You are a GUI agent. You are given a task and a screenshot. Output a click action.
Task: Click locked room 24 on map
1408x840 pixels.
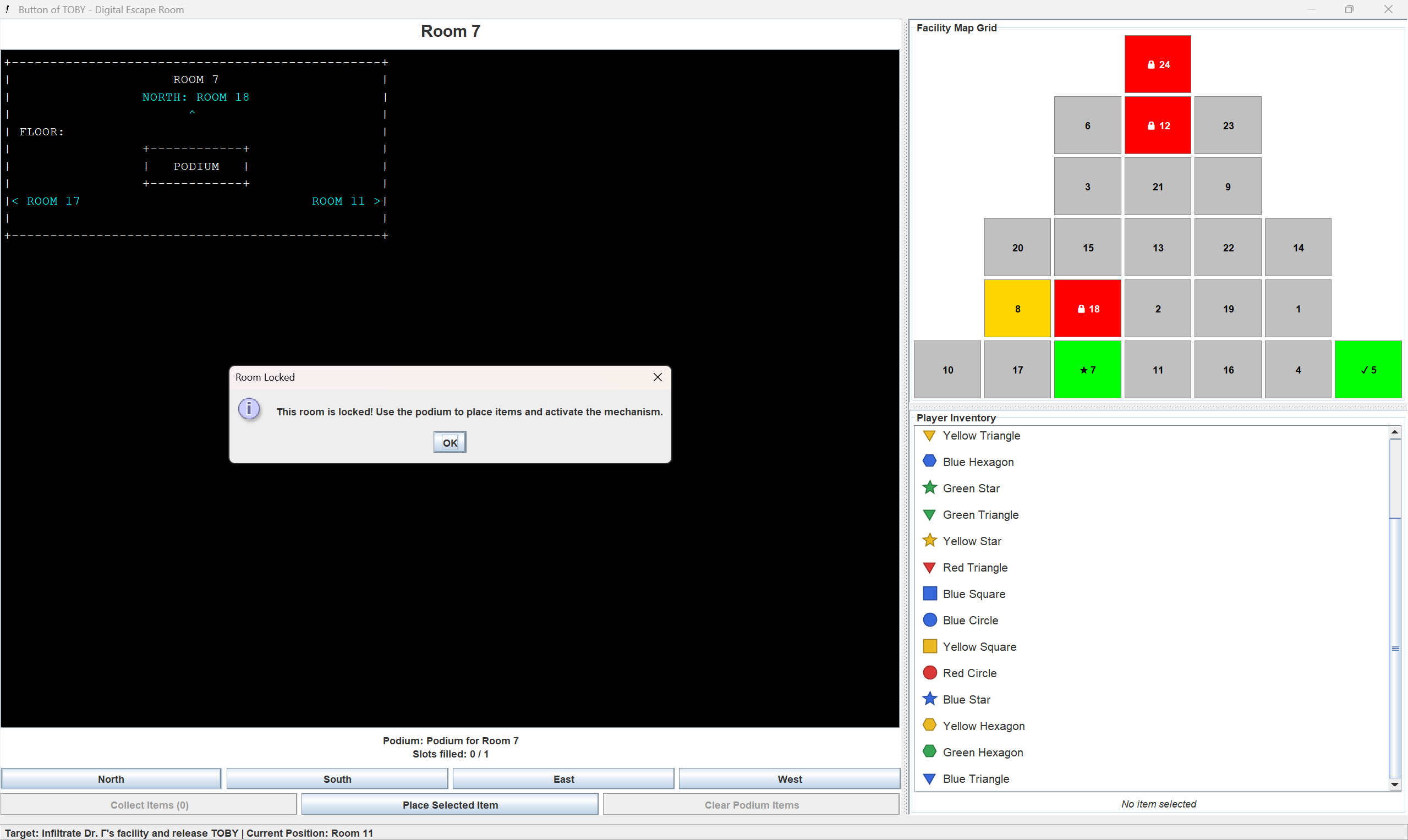1157,64
